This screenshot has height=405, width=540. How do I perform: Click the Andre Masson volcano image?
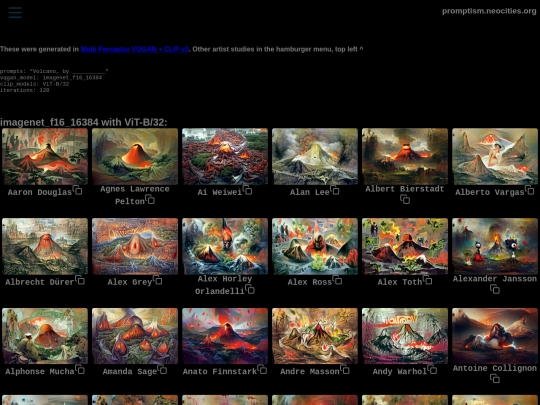315,336
